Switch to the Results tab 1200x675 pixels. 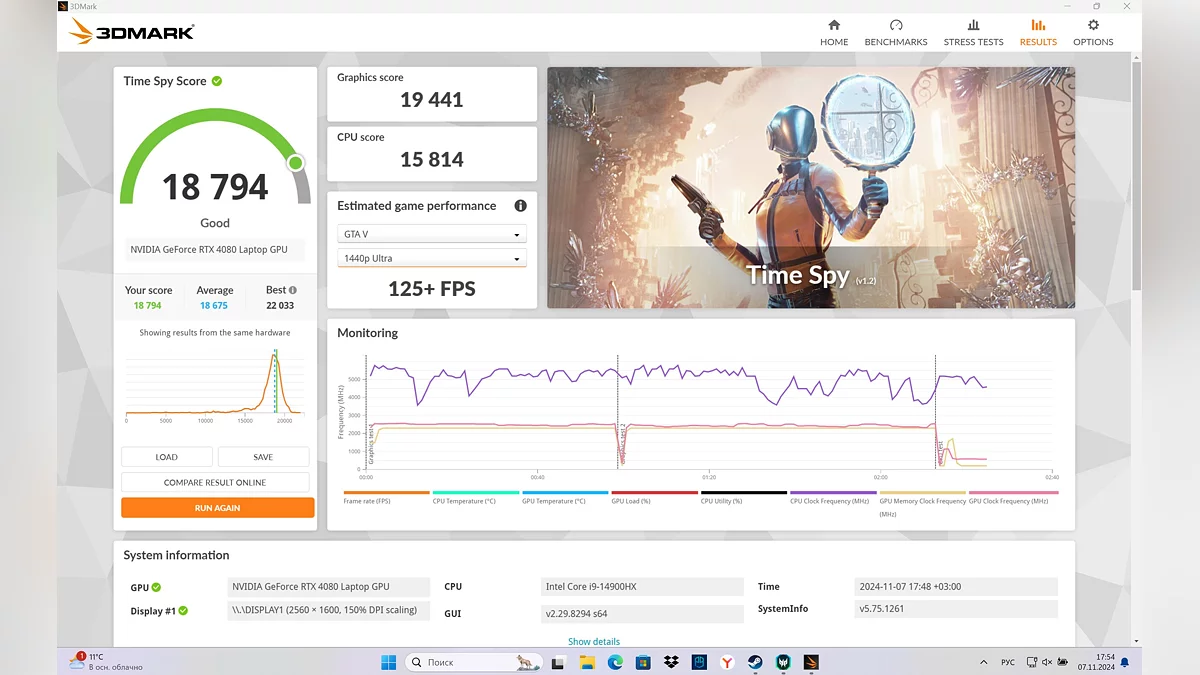coord(1038,31)
